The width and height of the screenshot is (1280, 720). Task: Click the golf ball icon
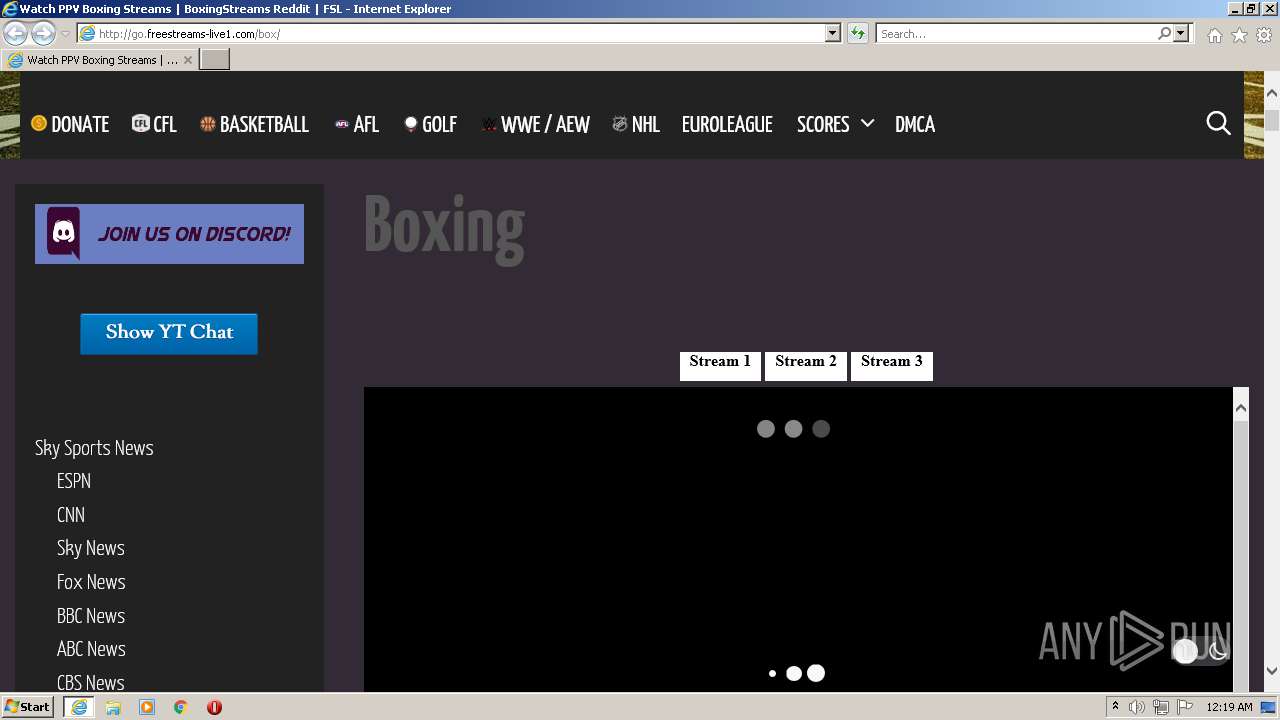click(x=410, y=124)
